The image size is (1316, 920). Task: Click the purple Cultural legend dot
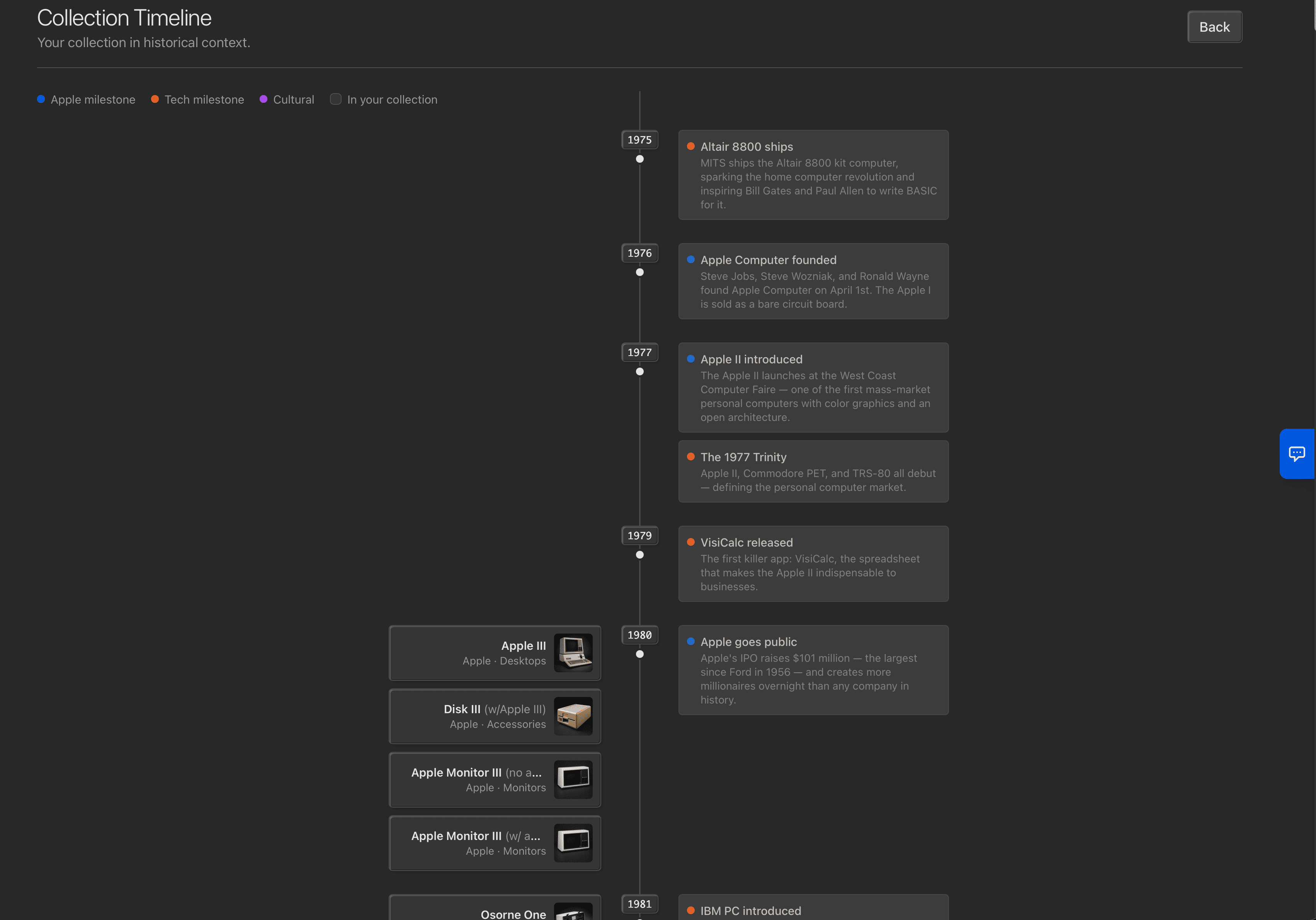pyautogui.click(x=264, y=99)
